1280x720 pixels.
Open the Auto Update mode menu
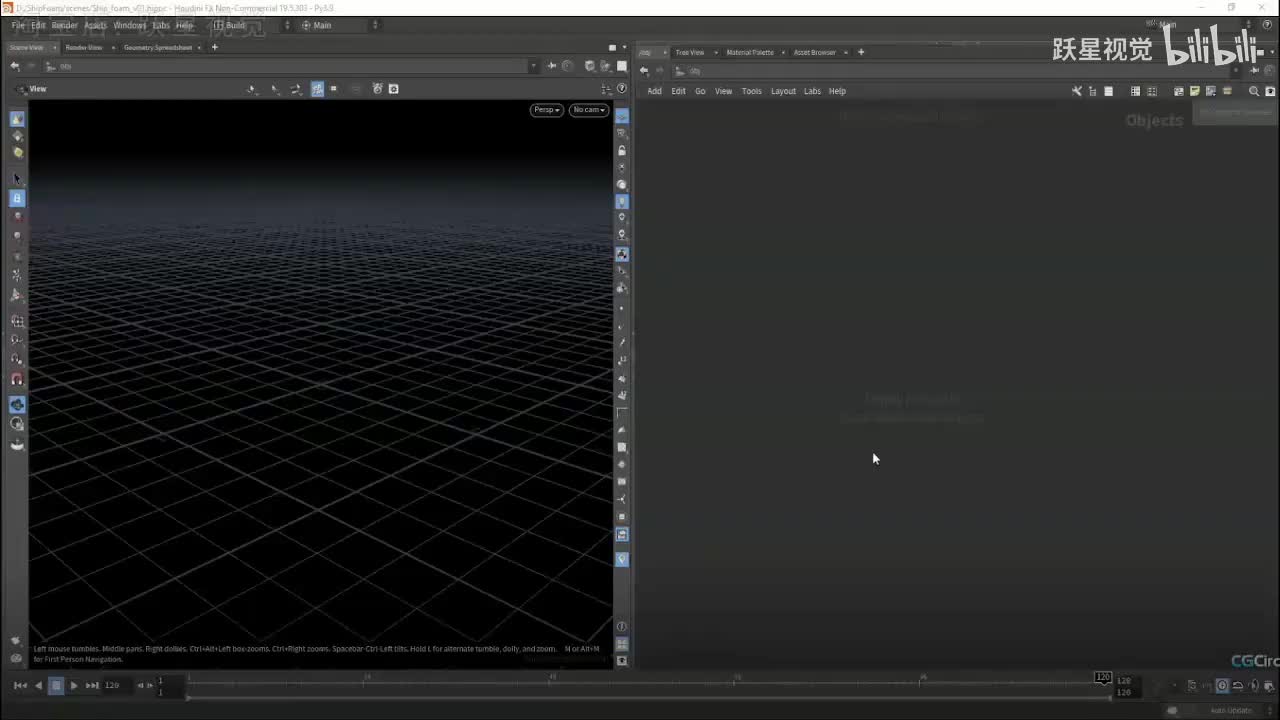[x=1232, y=710]
